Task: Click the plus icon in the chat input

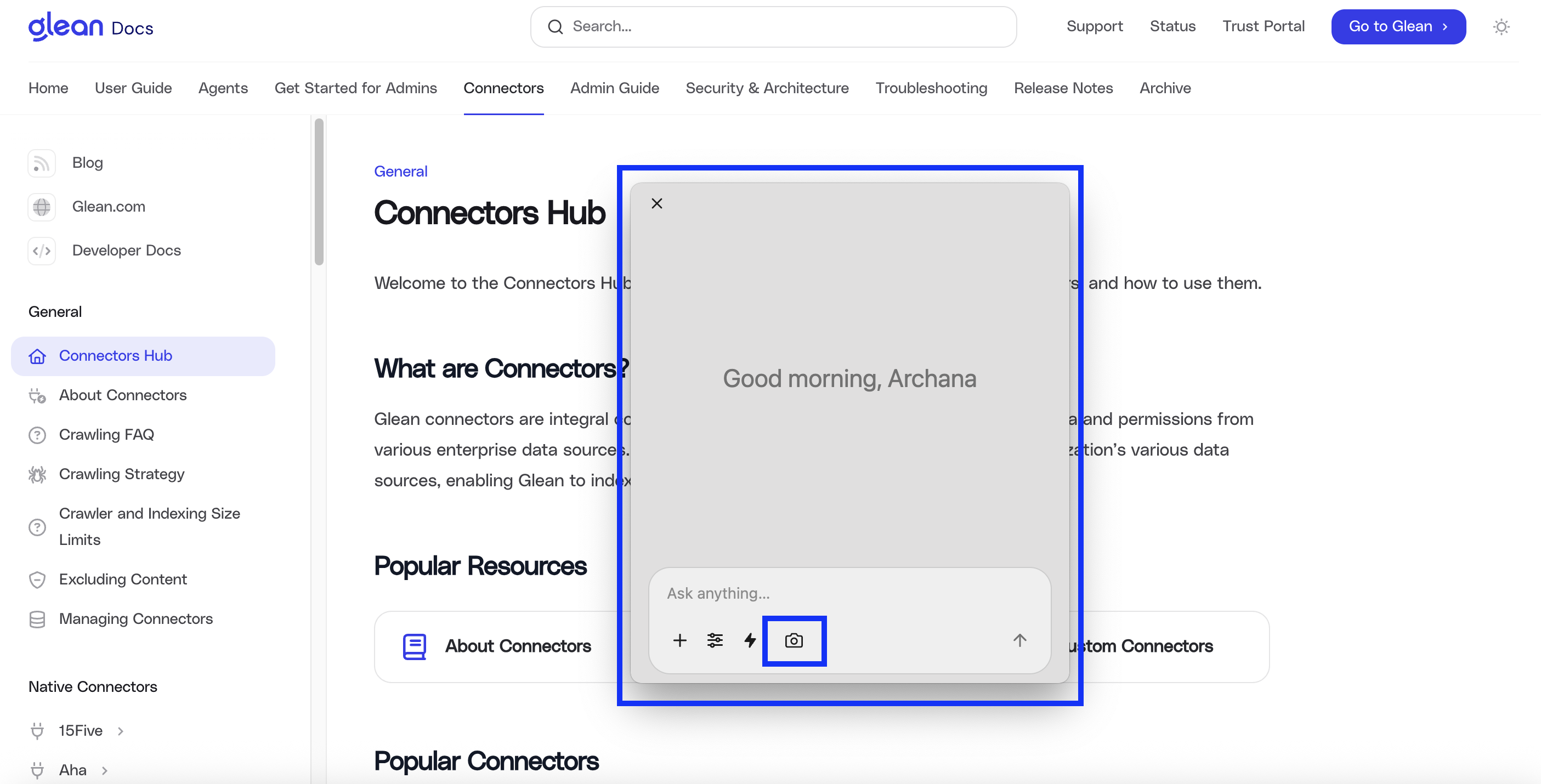Action: (680, 640)
